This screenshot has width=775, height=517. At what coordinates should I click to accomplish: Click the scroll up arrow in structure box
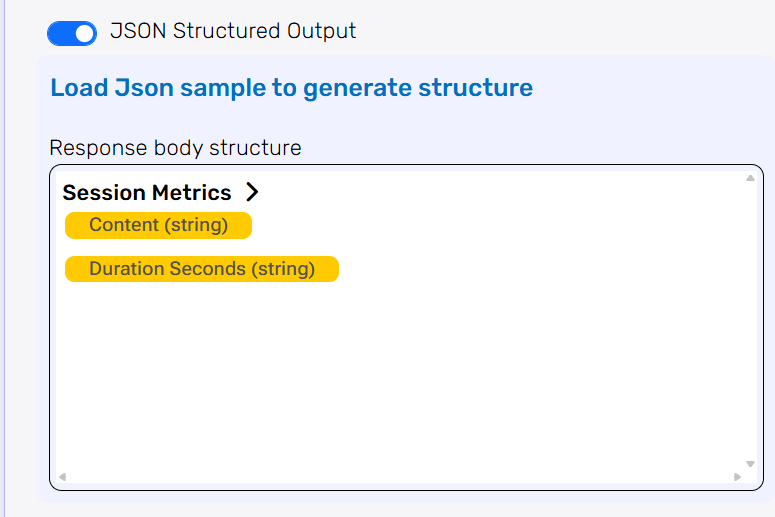tap(750, 179)
